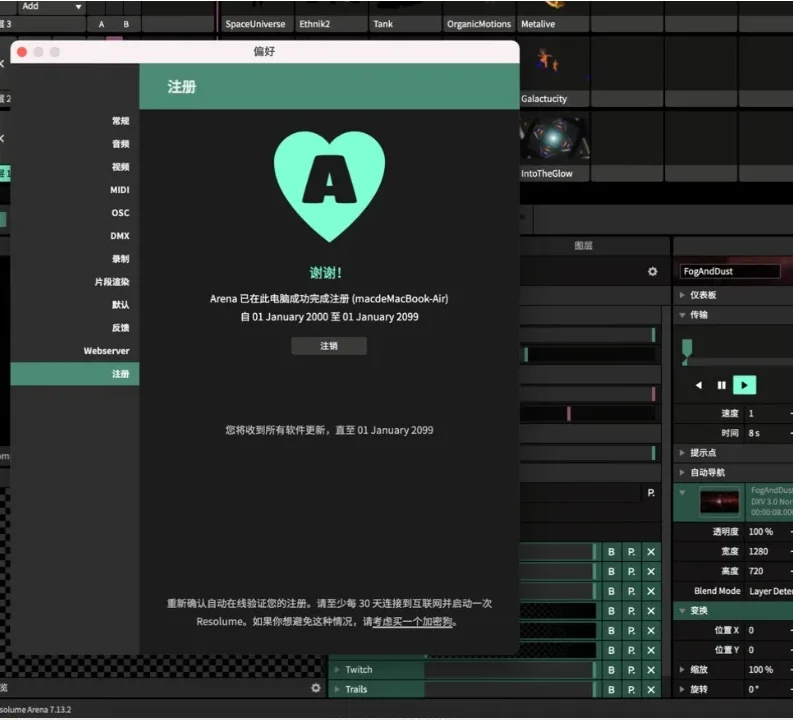Select MIDI in the preferences sidebar

(x=120, y=190)
